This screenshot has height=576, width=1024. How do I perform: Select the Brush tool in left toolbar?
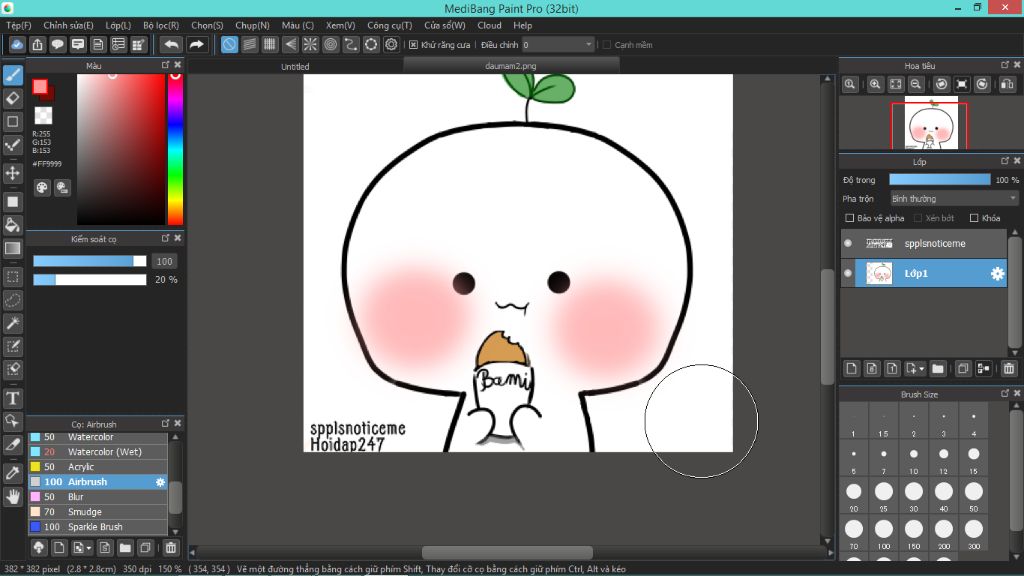pyautogui.click(x=13, y=74)
